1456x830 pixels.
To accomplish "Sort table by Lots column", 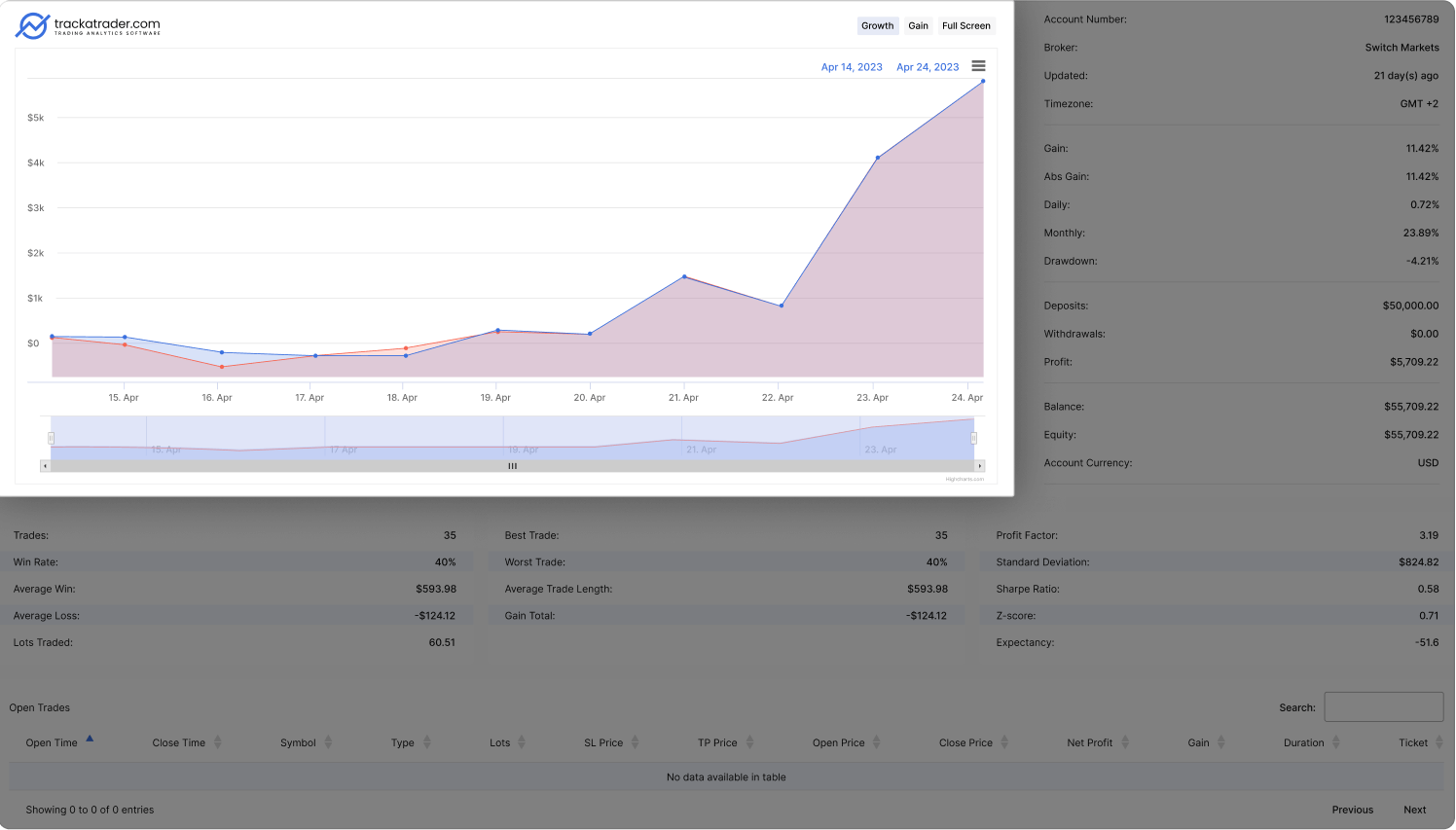I will [x=499, y=742].
